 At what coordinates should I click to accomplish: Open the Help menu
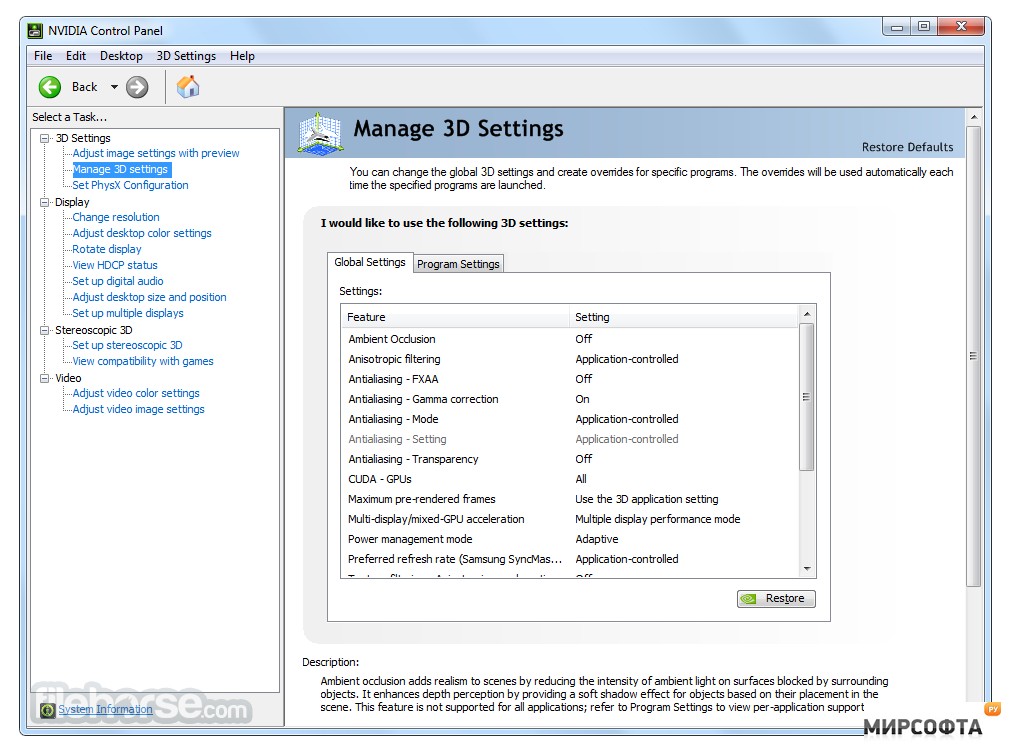[242, 56]
